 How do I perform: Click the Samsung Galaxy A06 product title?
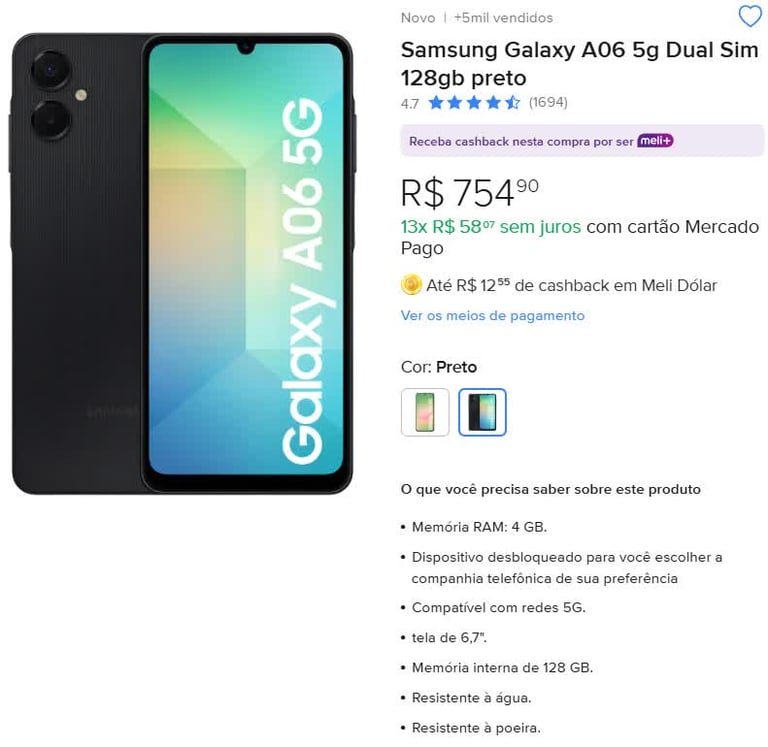pos(579,64)
